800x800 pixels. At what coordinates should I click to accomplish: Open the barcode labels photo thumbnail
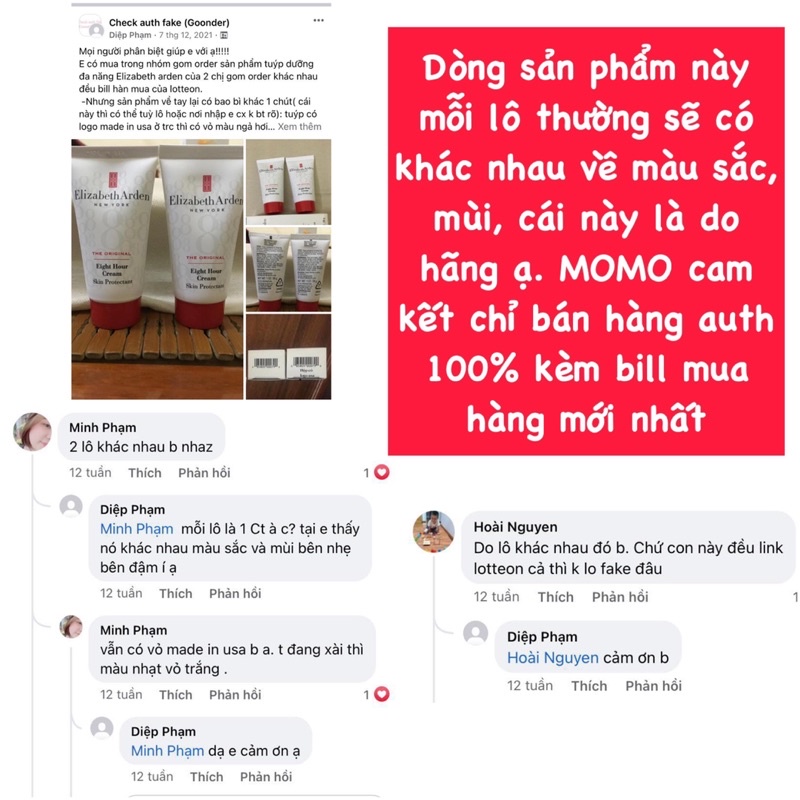(x=288, y=357)
